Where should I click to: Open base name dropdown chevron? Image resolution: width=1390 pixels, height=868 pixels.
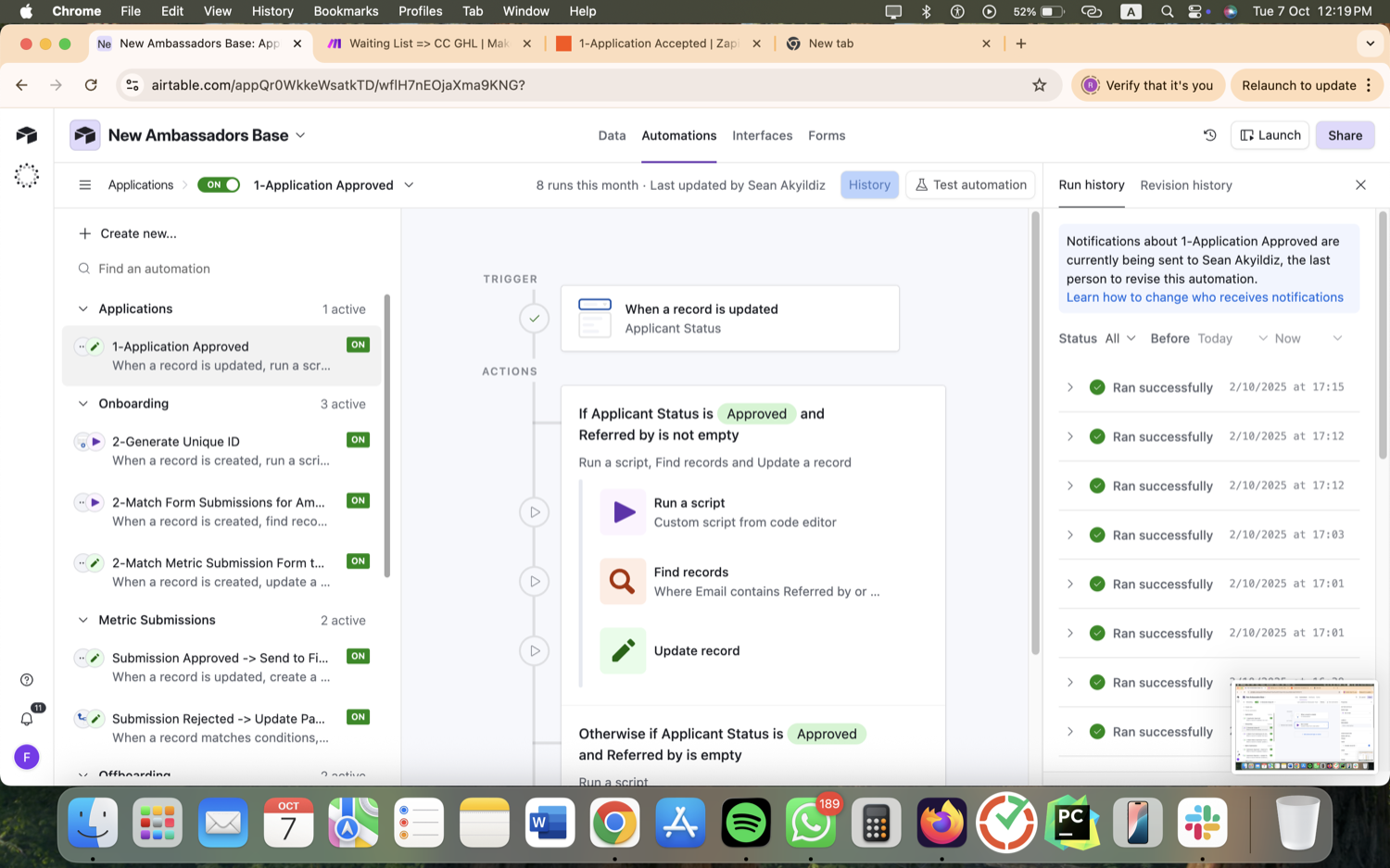pyautogui.click(x=300, y=135)
